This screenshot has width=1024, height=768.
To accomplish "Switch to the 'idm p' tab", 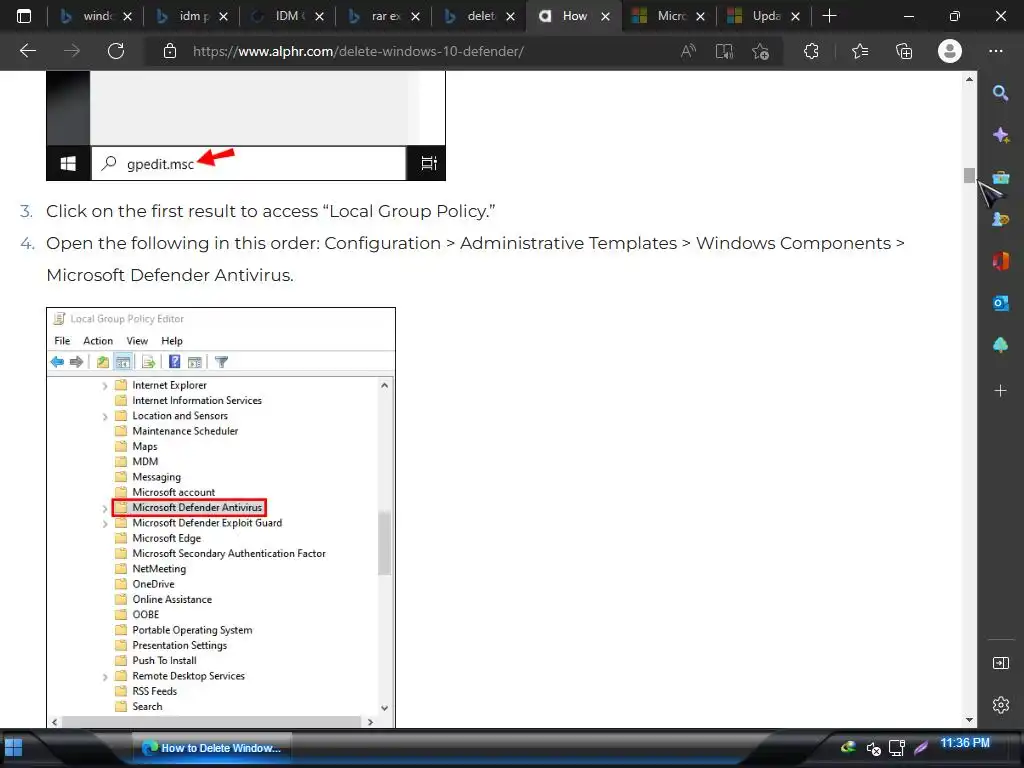I will pyautogui.click(x=191, y=16).
